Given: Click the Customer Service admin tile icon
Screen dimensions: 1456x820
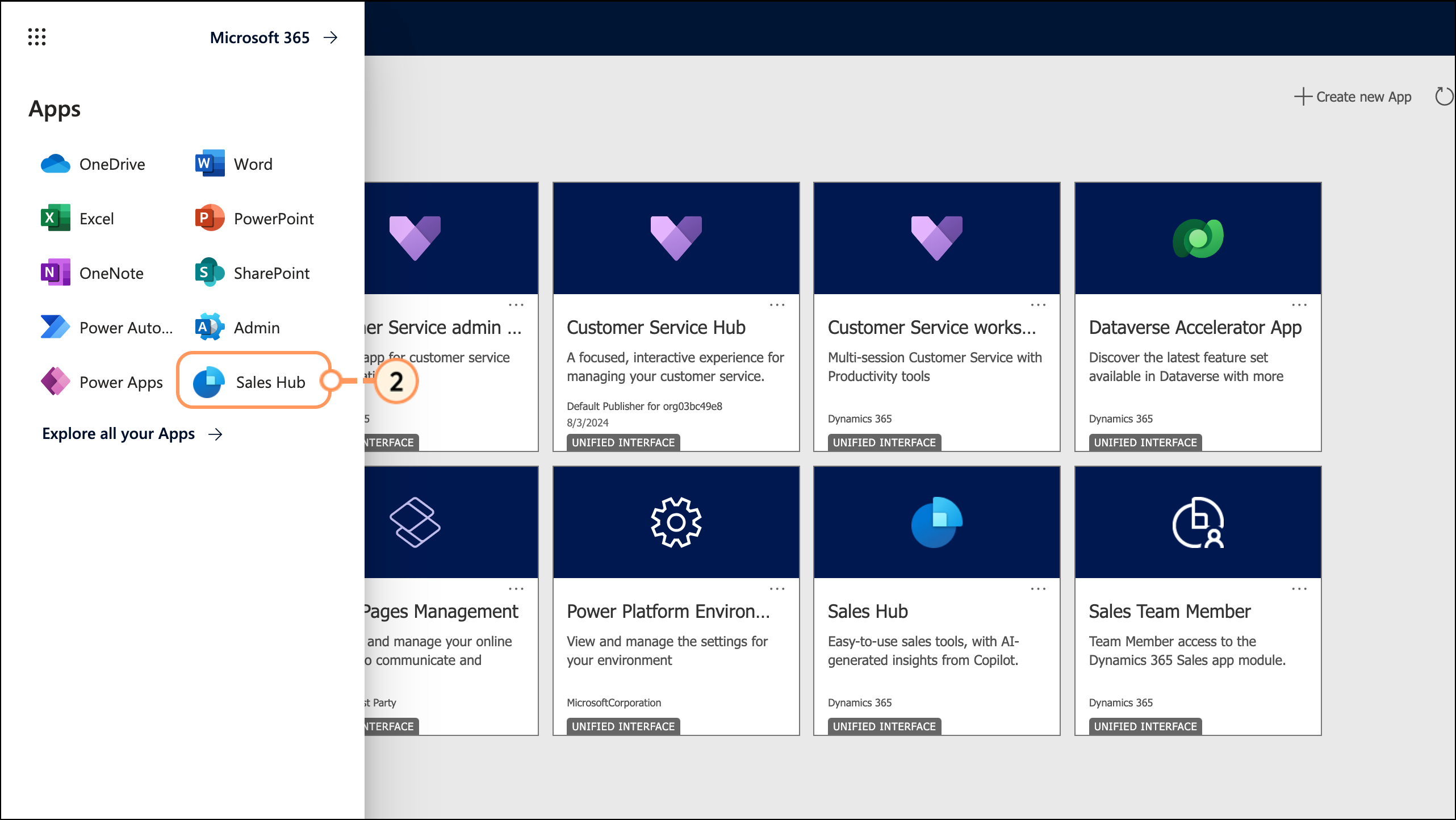Looking at the screenshot, I should [x=415, y=238].
